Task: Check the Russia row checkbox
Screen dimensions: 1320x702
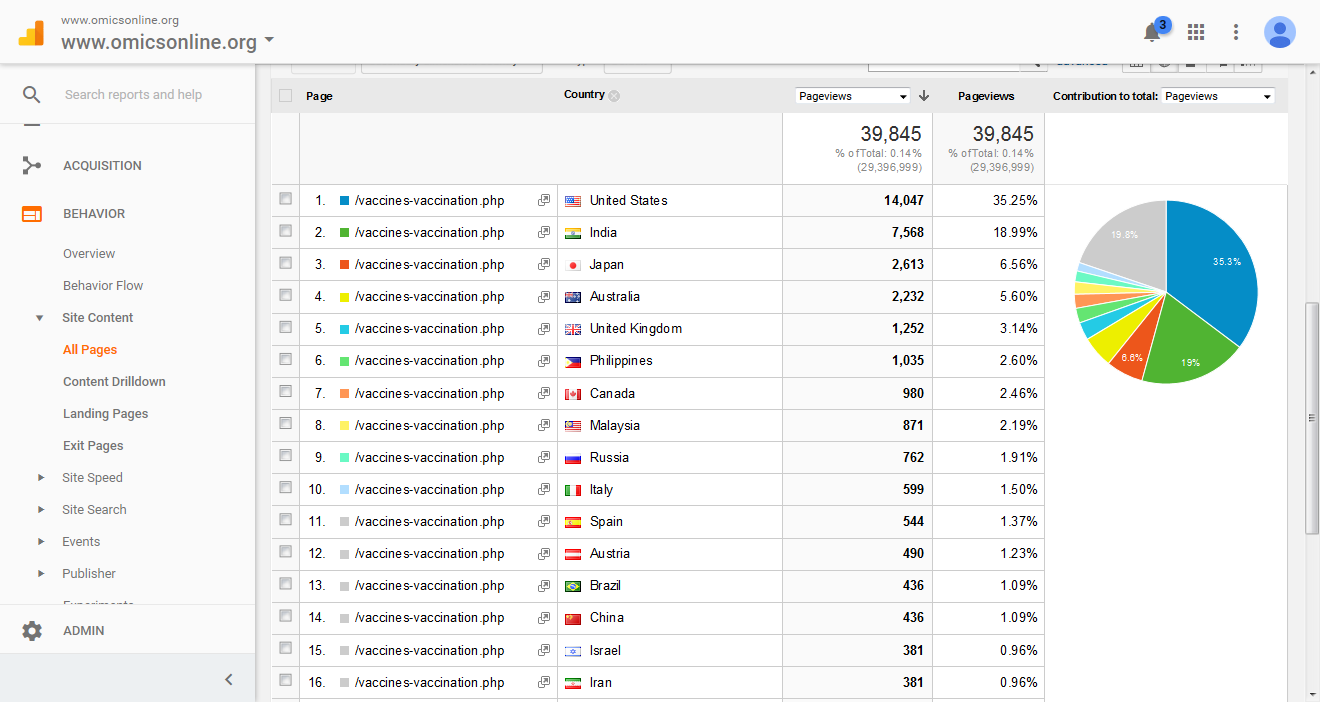Action: (x=286, y=456)
